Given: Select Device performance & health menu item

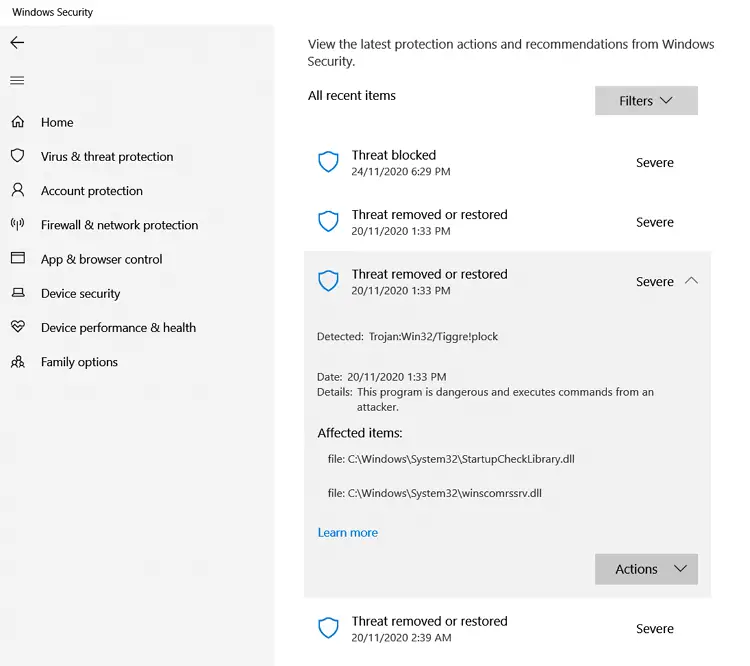Looking at the screenshot, I should point(118,328).
